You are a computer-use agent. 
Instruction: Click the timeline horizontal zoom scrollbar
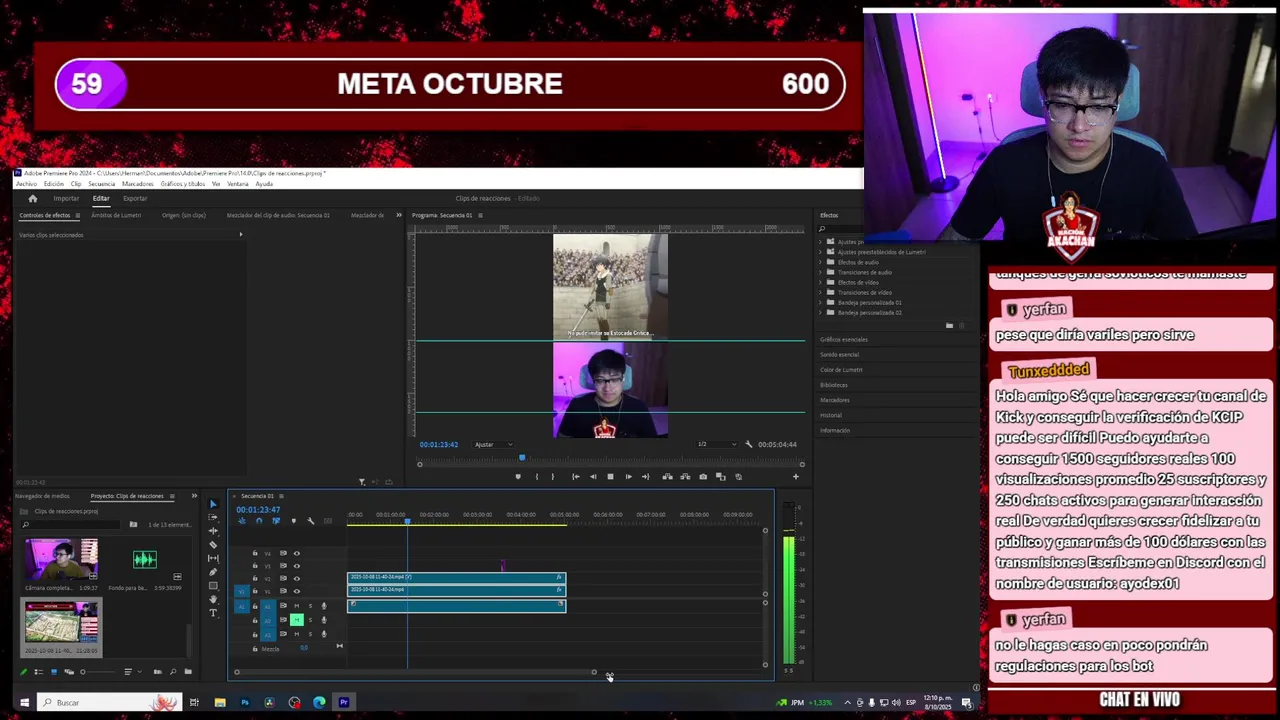point(415,672)
